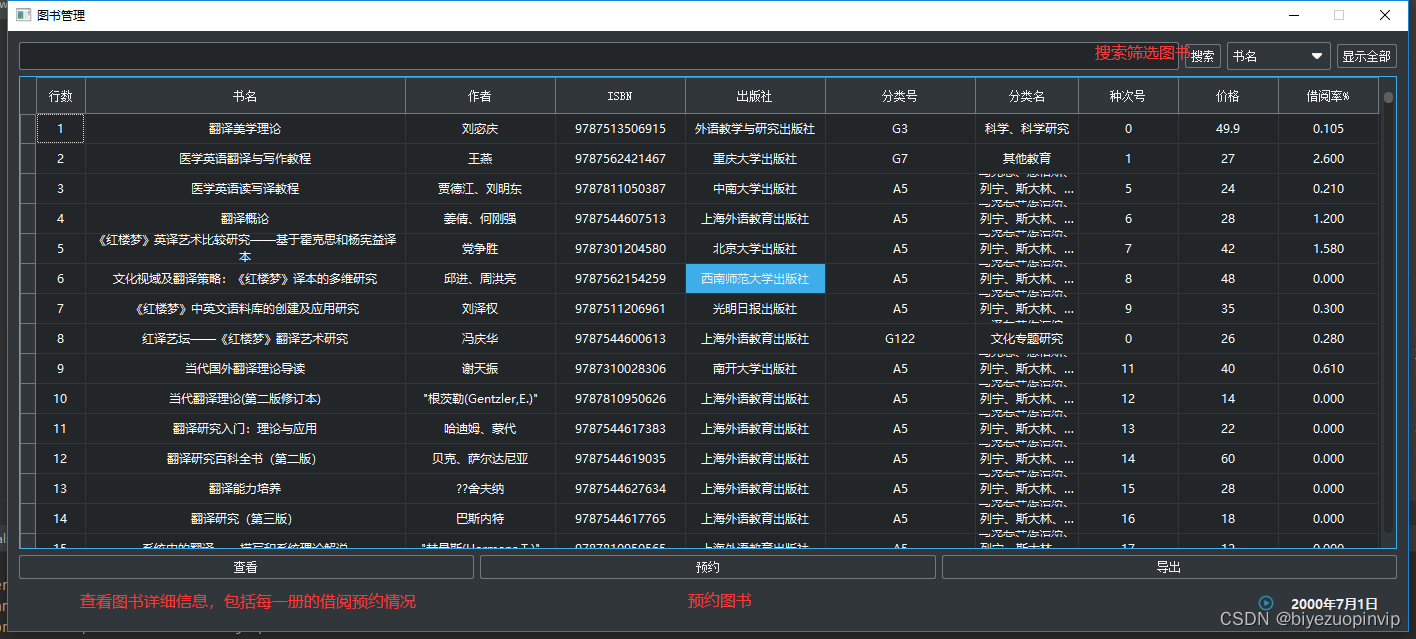Sort by the 书名 column header

[245, 96]
